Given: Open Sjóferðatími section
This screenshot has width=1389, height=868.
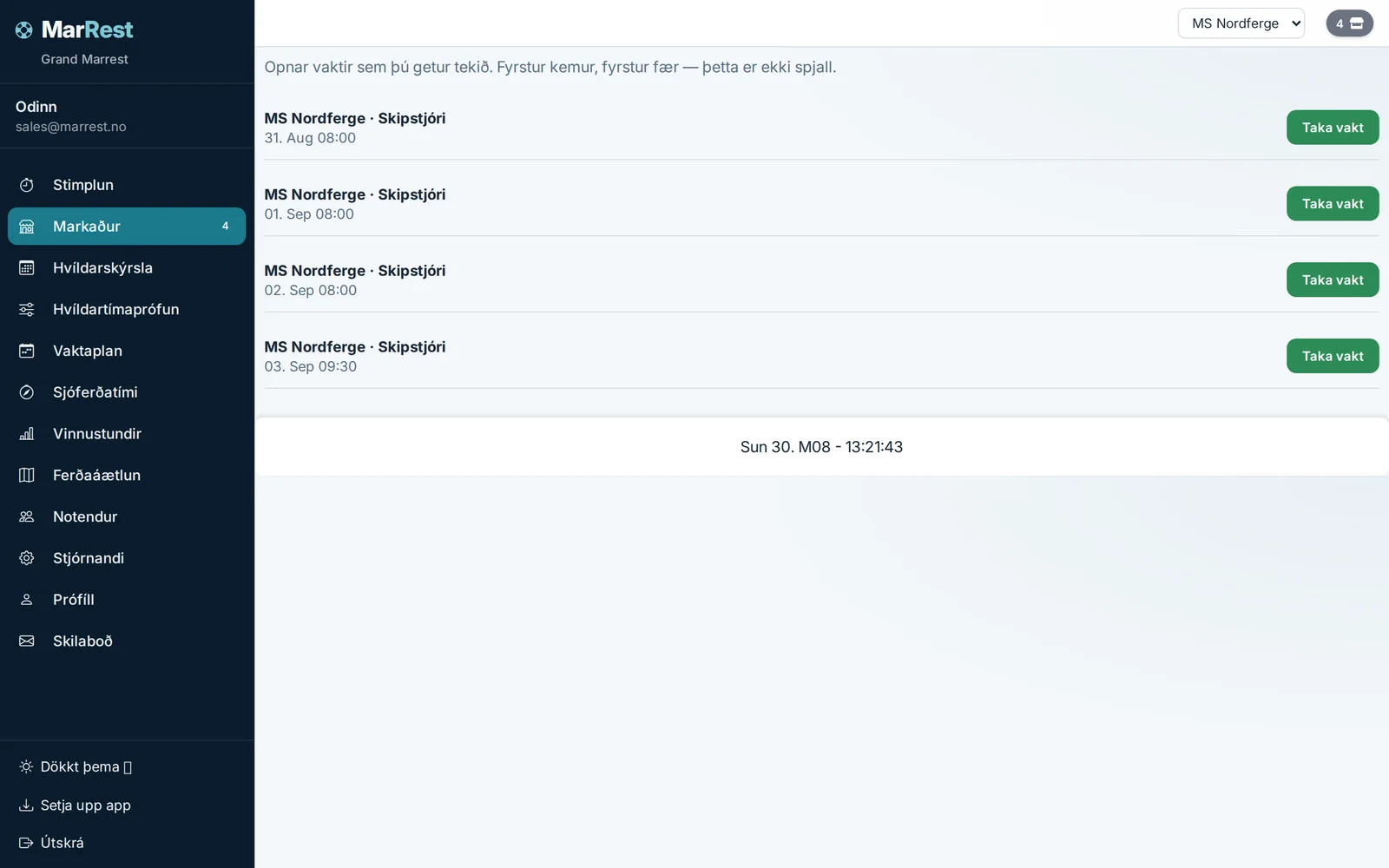Looking at the screenshot, I should (x=127, y=392).
